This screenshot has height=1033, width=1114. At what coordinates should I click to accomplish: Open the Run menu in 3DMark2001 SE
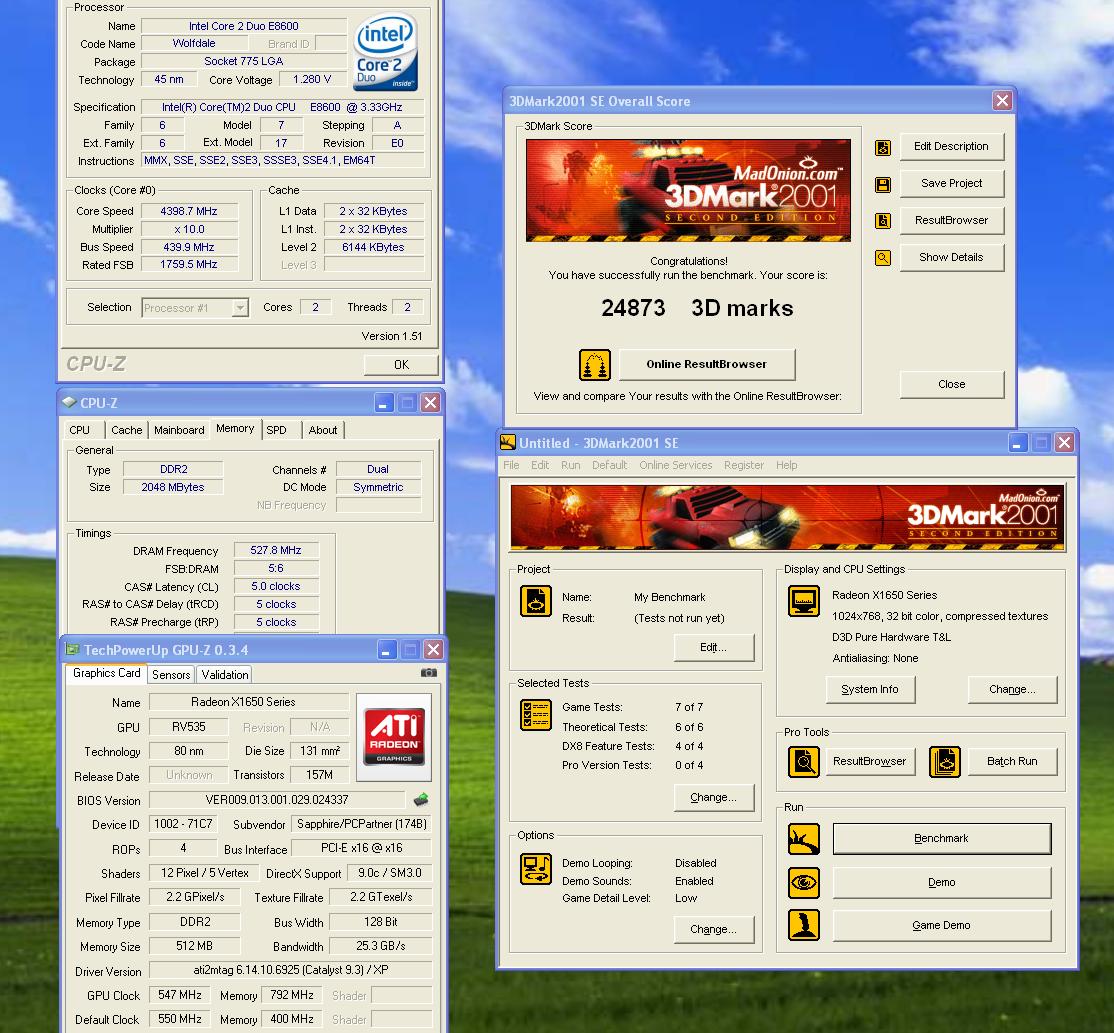click(x=570, y=465)
